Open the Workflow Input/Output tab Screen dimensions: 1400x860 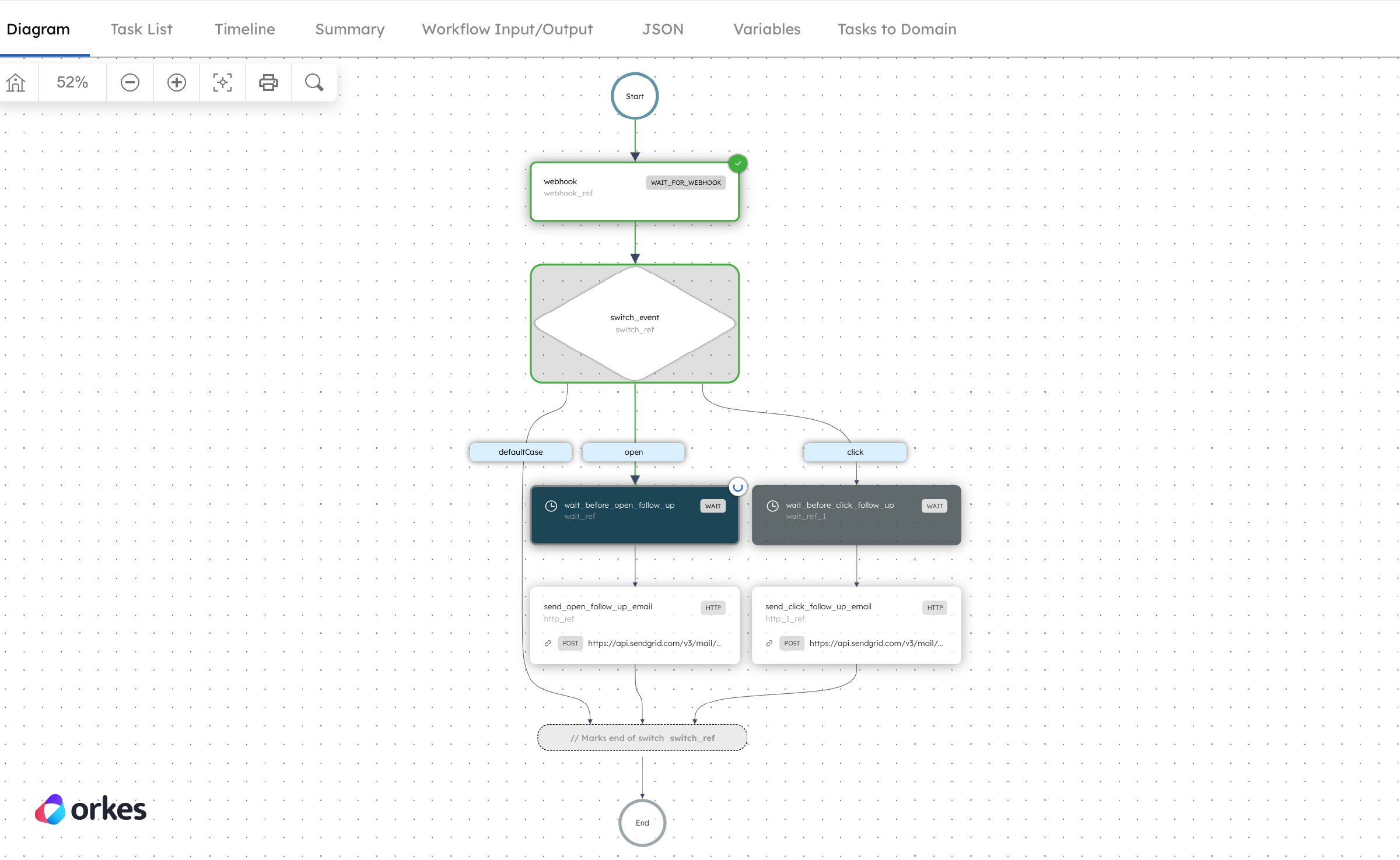[x=507, y=29]
